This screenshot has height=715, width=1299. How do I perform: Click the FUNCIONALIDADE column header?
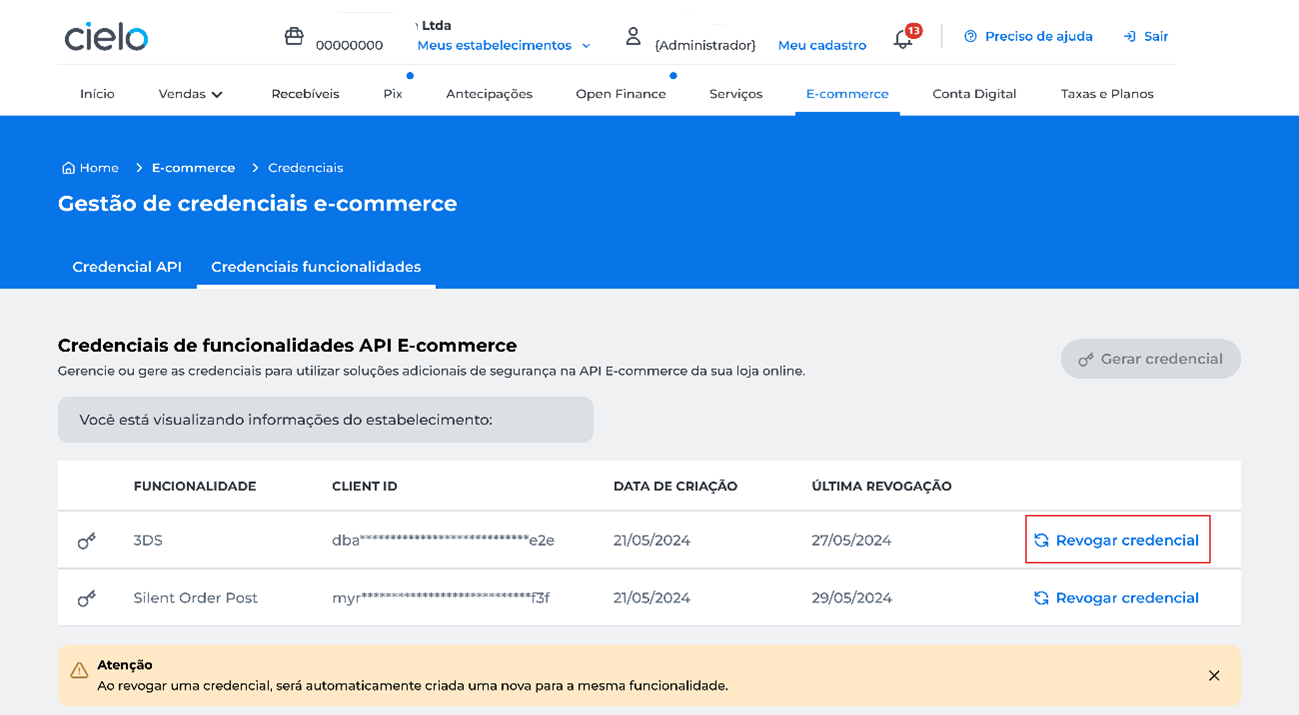(195, 486)
